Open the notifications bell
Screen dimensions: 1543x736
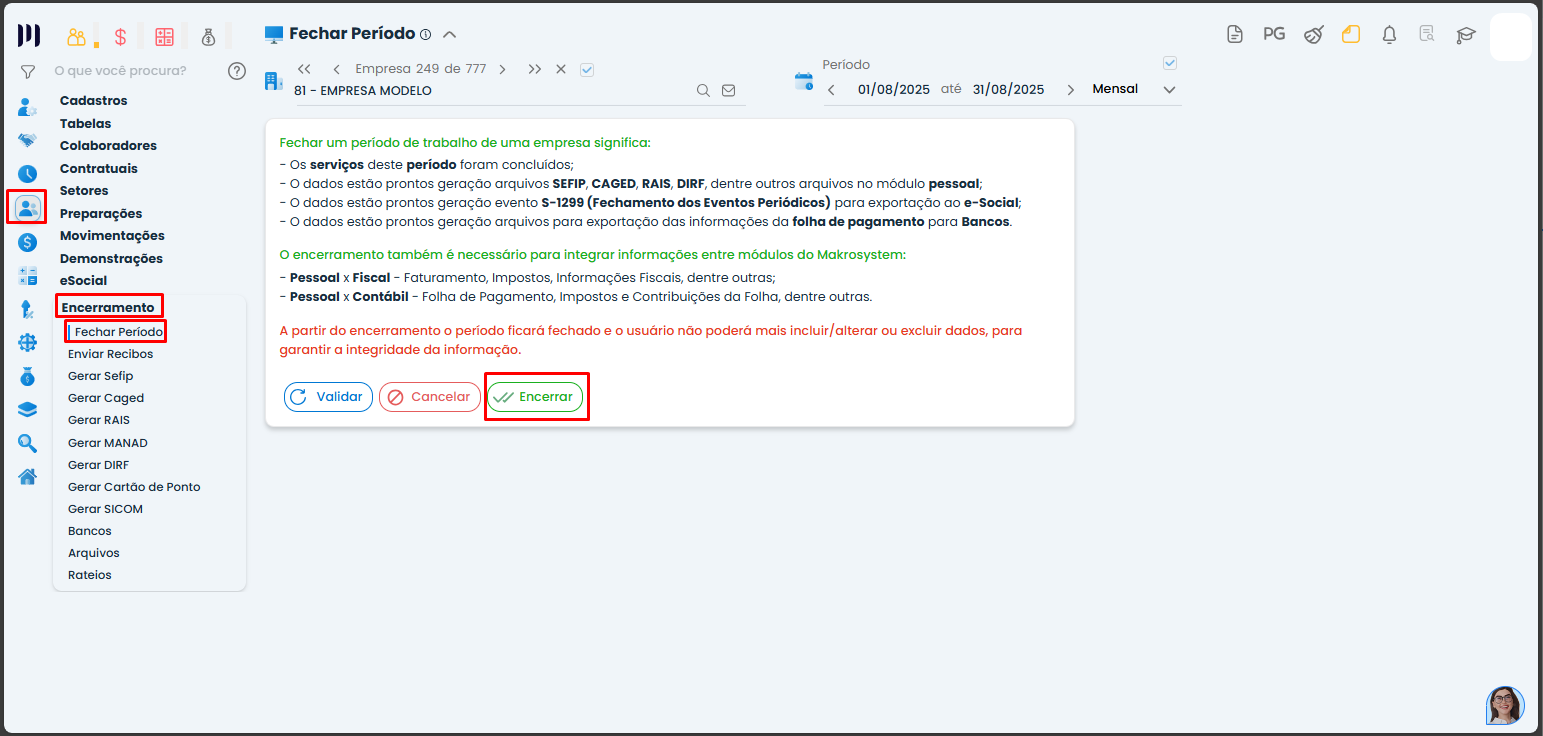[1389, 35]
